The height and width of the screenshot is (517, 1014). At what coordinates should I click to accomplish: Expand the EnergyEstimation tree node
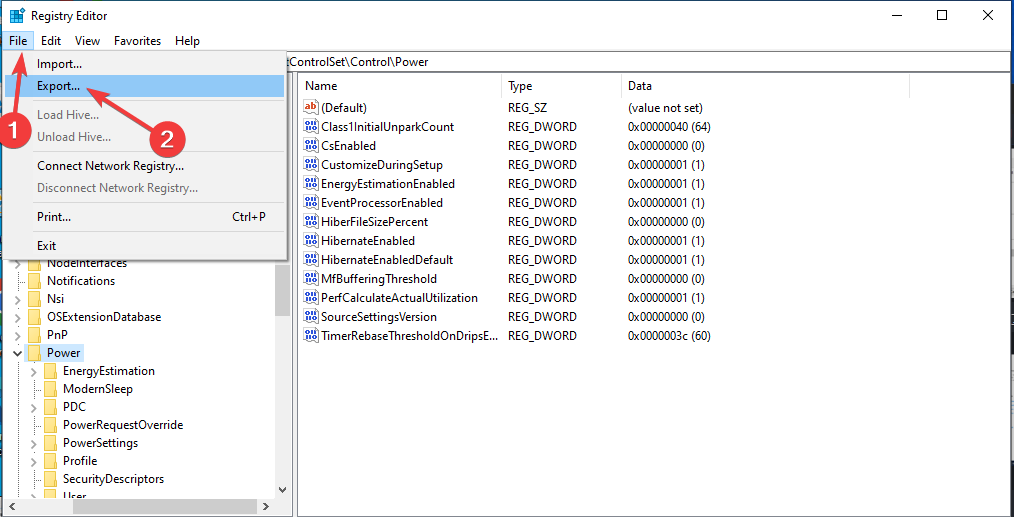pyautogui.click(x=34, y=371)
